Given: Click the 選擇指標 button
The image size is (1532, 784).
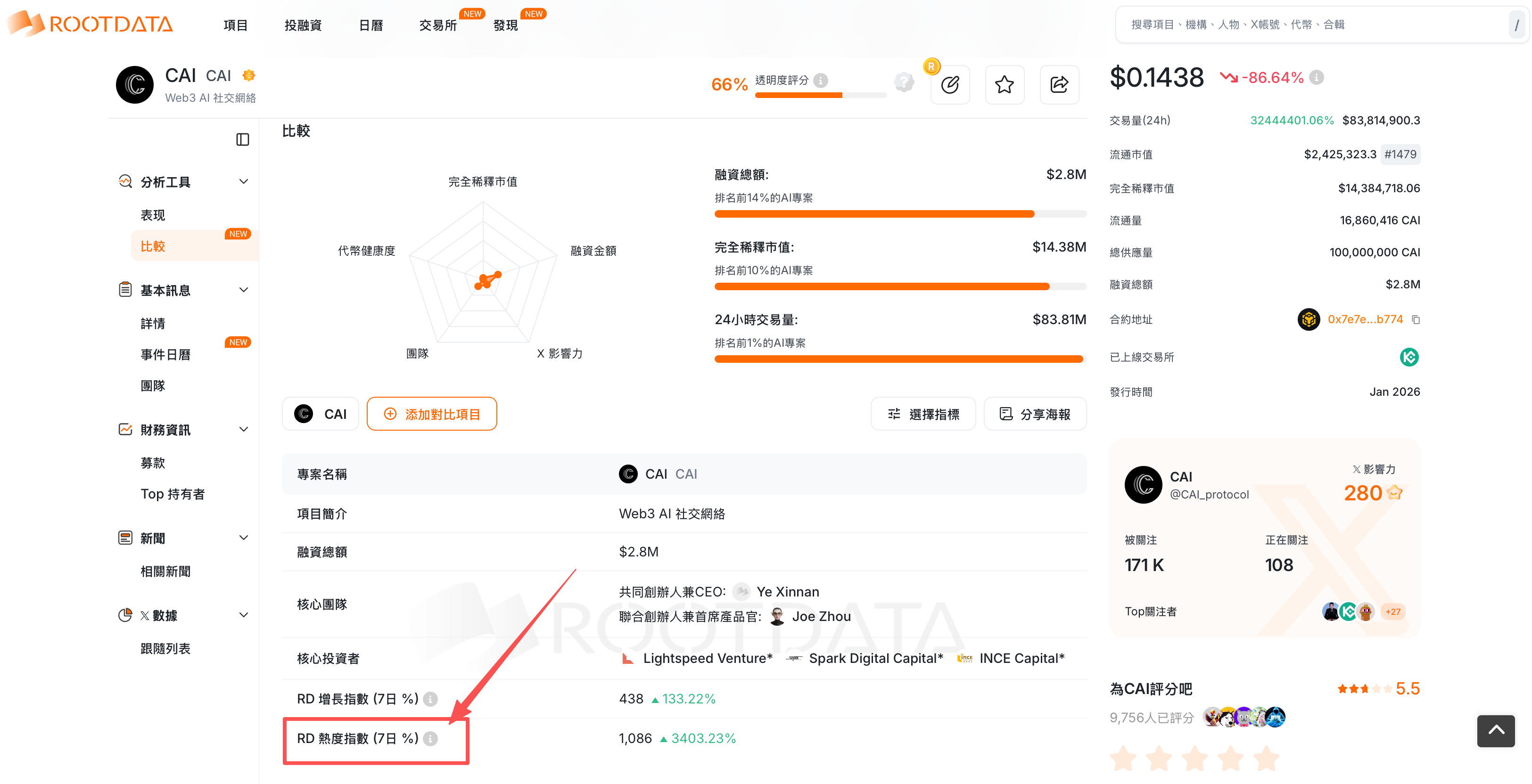Looking at the screenshot, I should (923, 414).
